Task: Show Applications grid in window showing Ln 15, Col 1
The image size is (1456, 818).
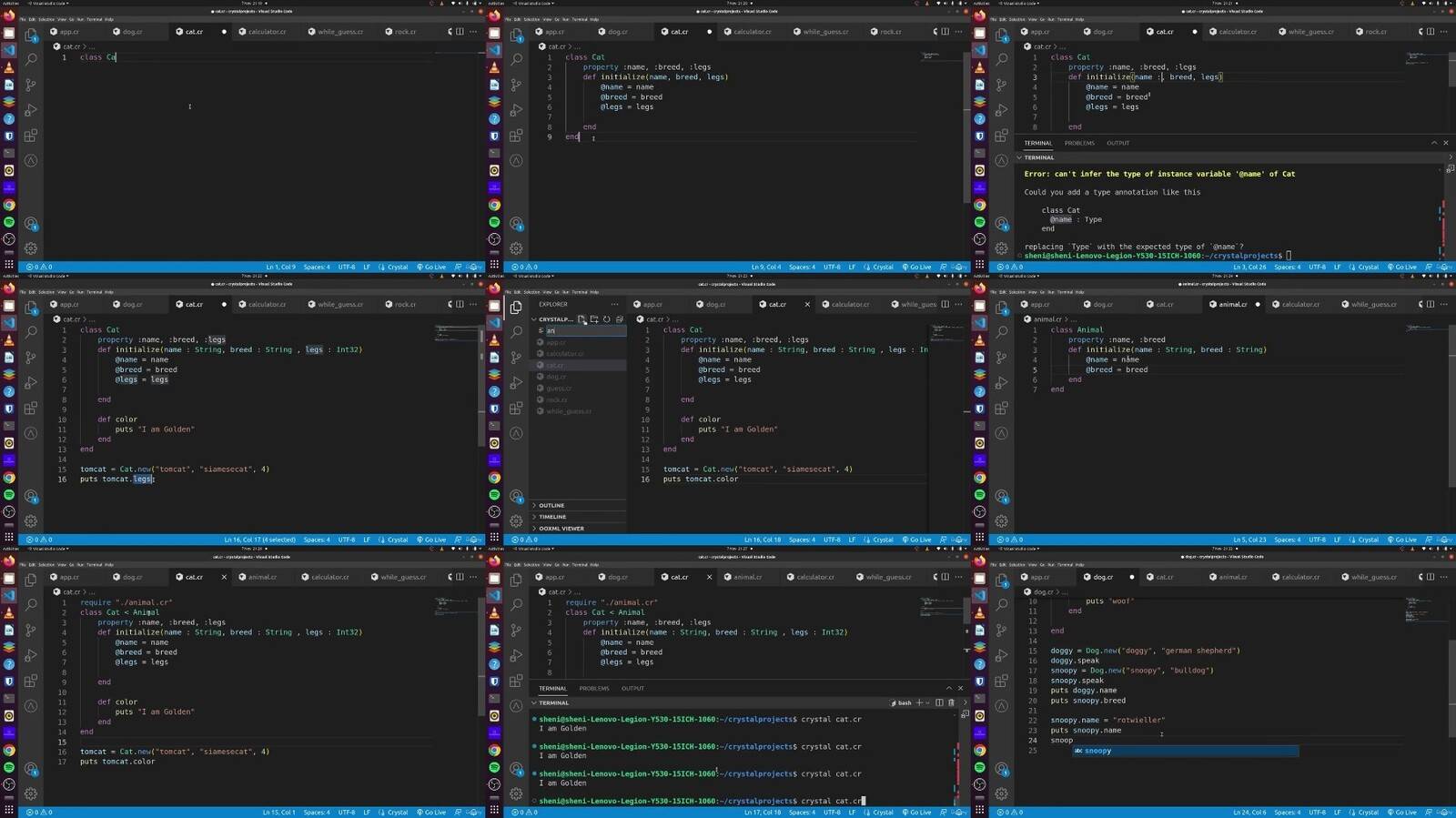Action: 9,809
